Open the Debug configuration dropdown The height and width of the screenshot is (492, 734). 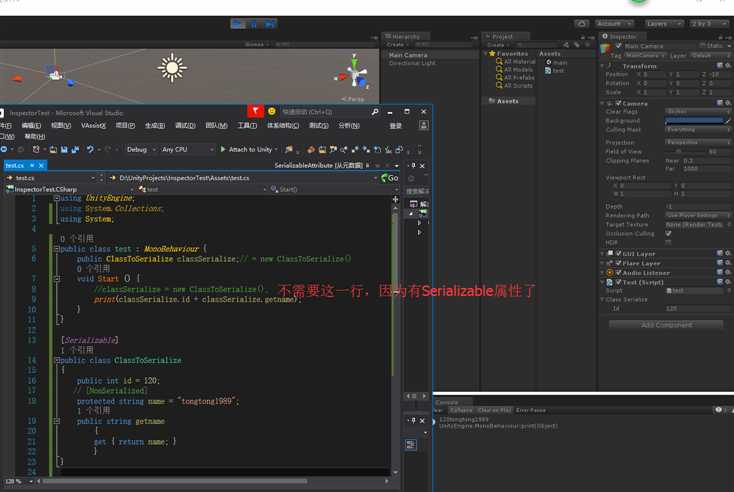tap(139, 149)
